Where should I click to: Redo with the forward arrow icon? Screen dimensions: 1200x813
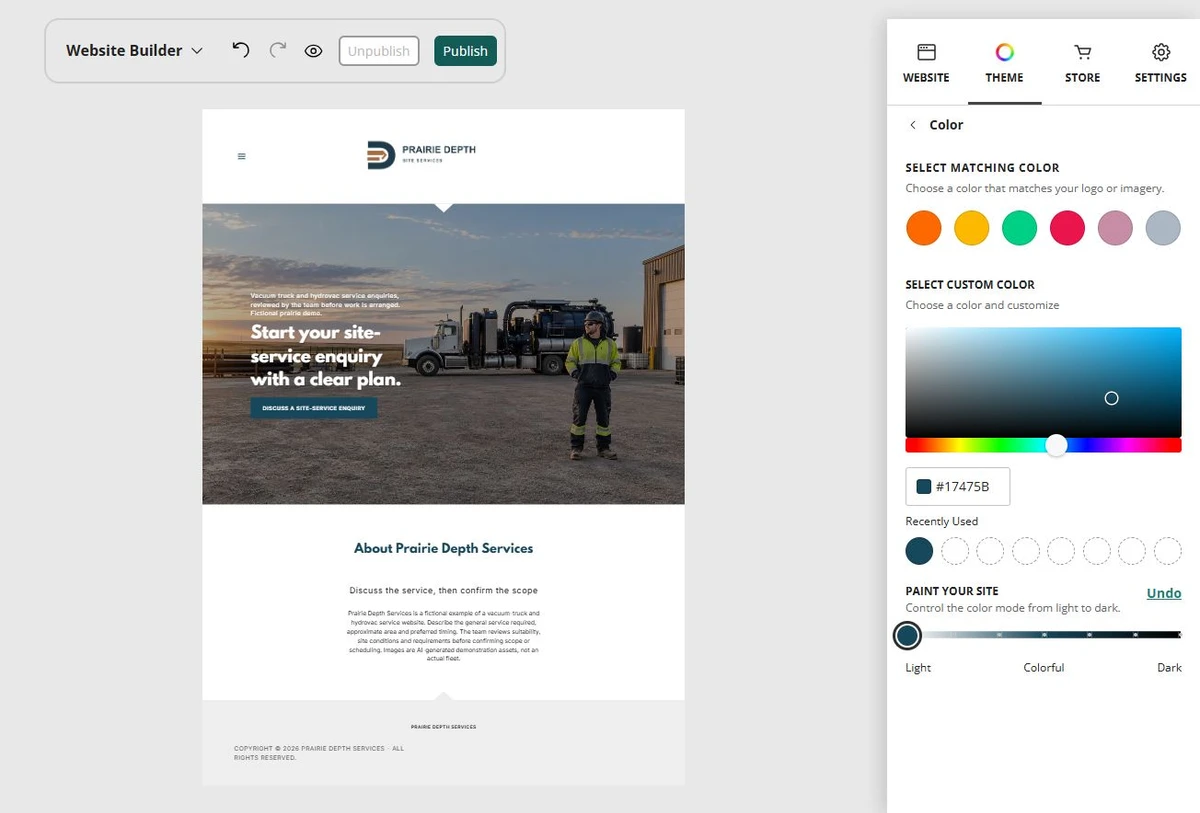coord(278,50)
